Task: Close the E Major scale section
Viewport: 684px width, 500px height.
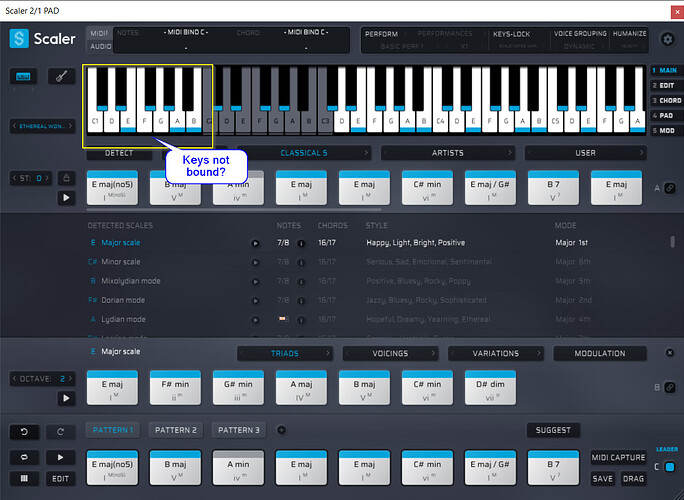Action: point(670,353)
